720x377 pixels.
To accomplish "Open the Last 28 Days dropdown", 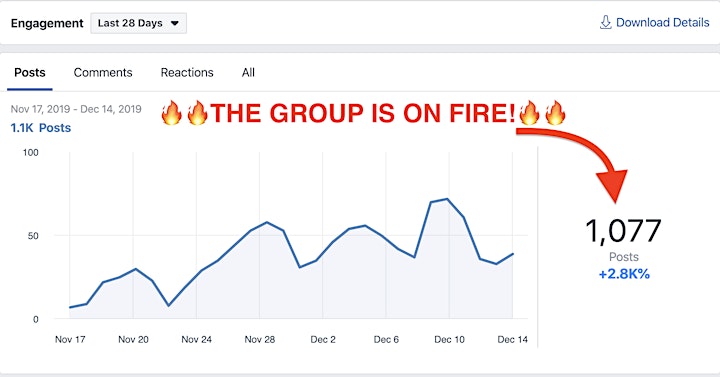I will click(x=139, y=23).
